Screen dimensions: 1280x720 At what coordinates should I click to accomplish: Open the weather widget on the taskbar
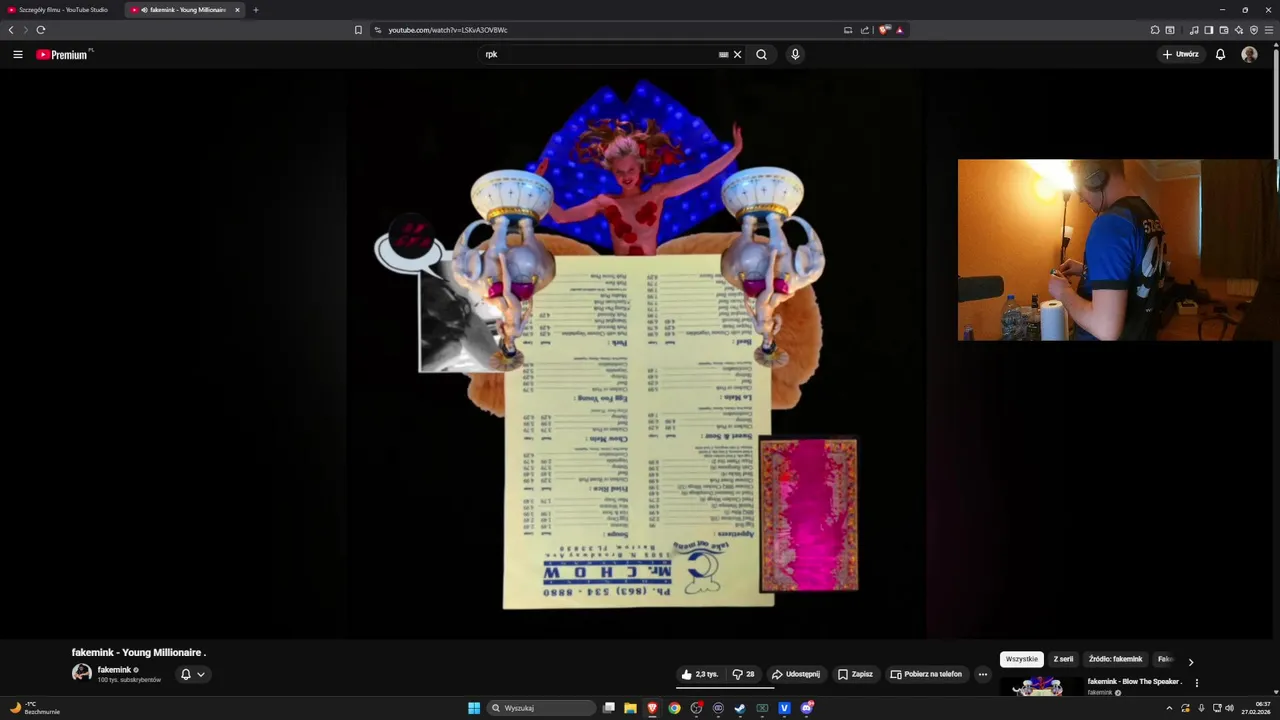pos(35,708)
